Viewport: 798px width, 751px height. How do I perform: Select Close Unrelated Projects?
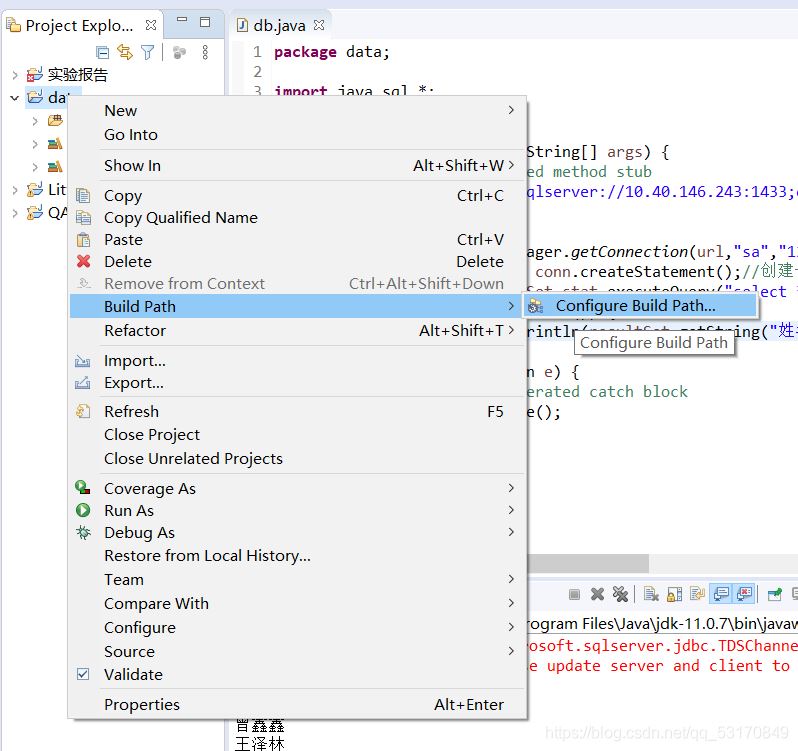(x=297, y=458)
